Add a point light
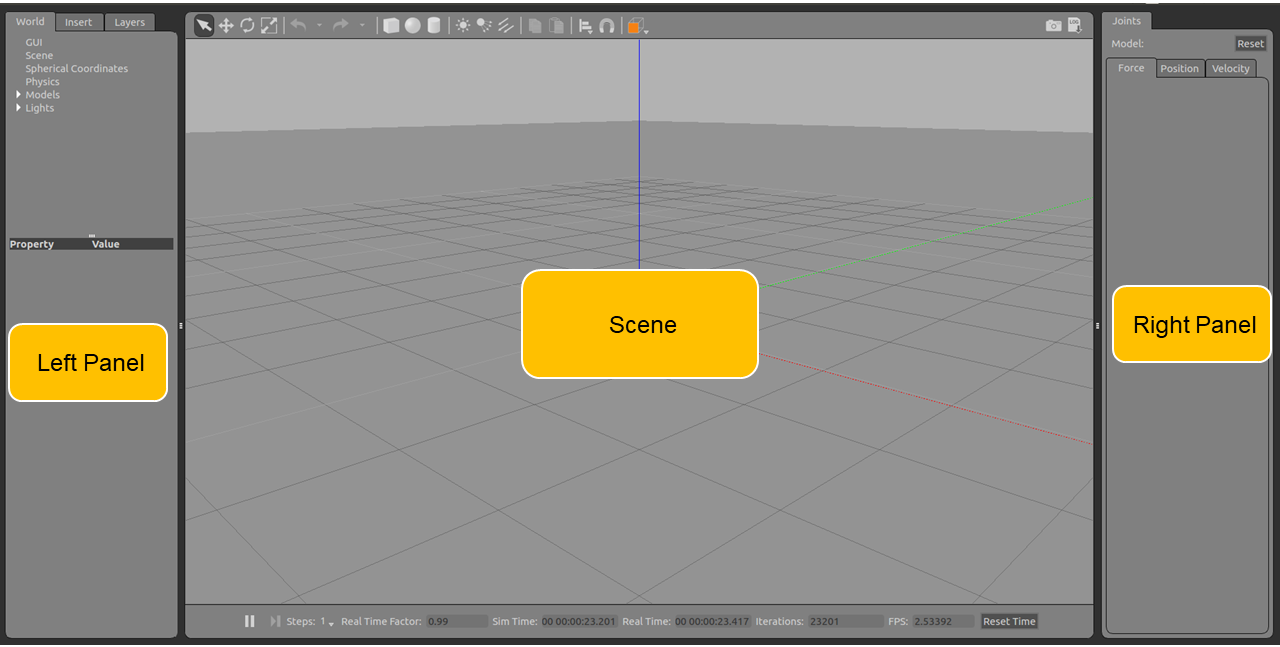 click(x=463, y=26)
